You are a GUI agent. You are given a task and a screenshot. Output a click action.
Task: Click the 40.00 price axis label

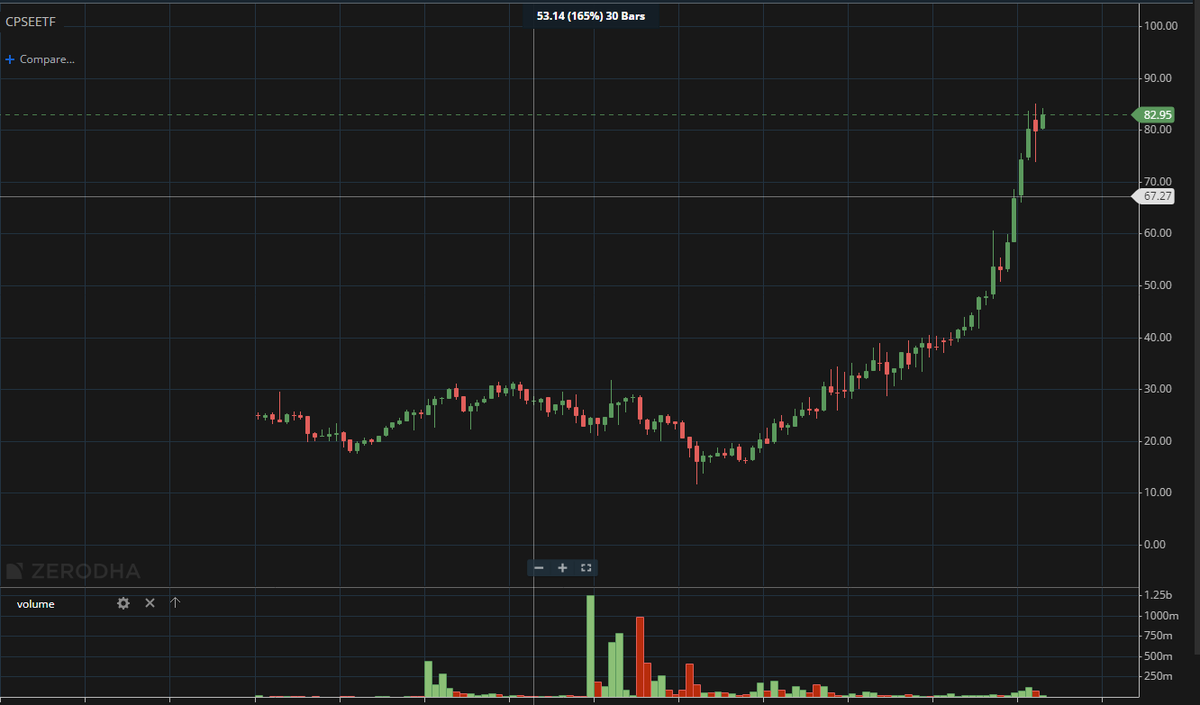pyautogui.click(x=1158, y=337)
